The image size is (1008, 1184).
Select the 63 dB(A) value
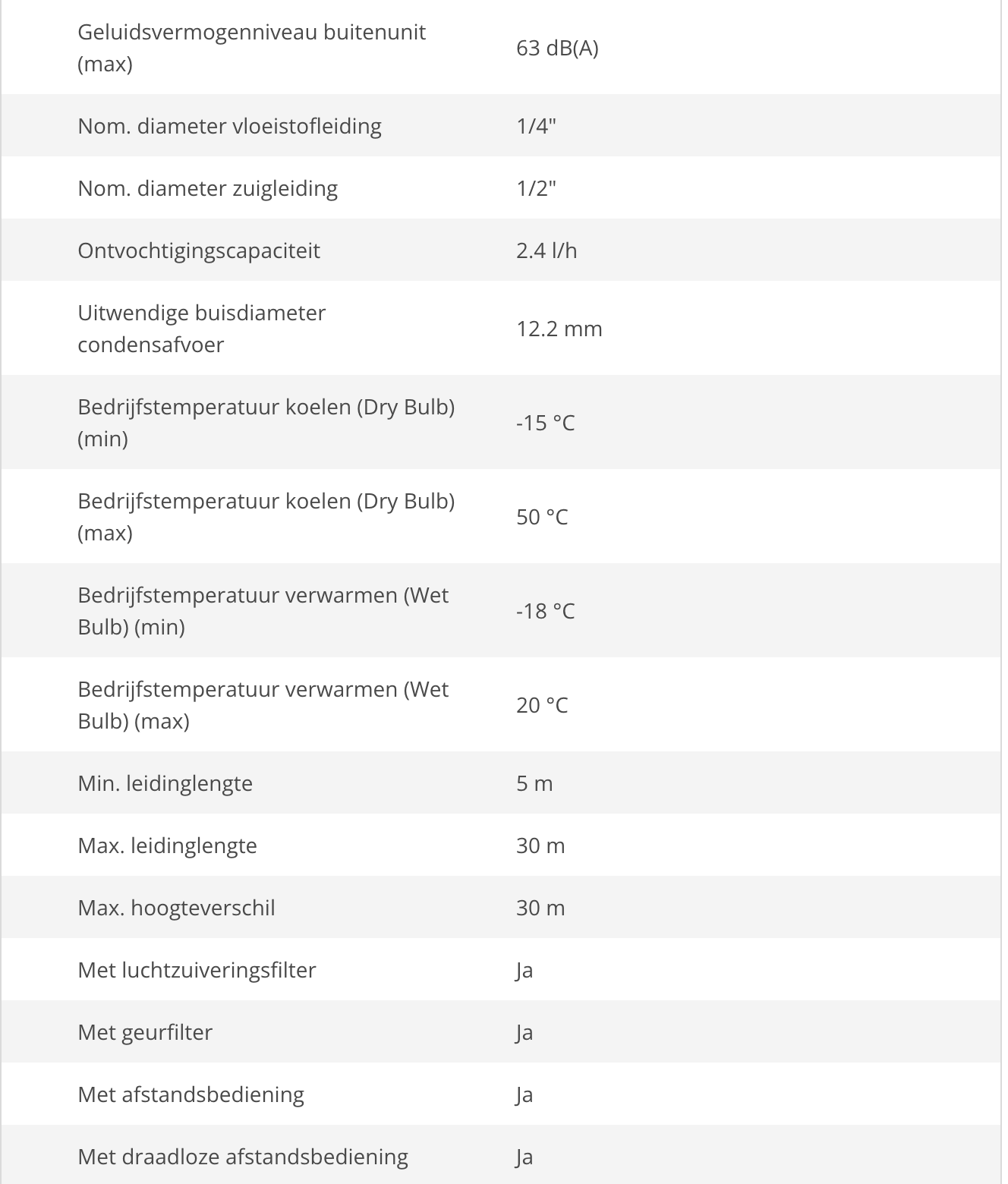click(x=557, y=49)
